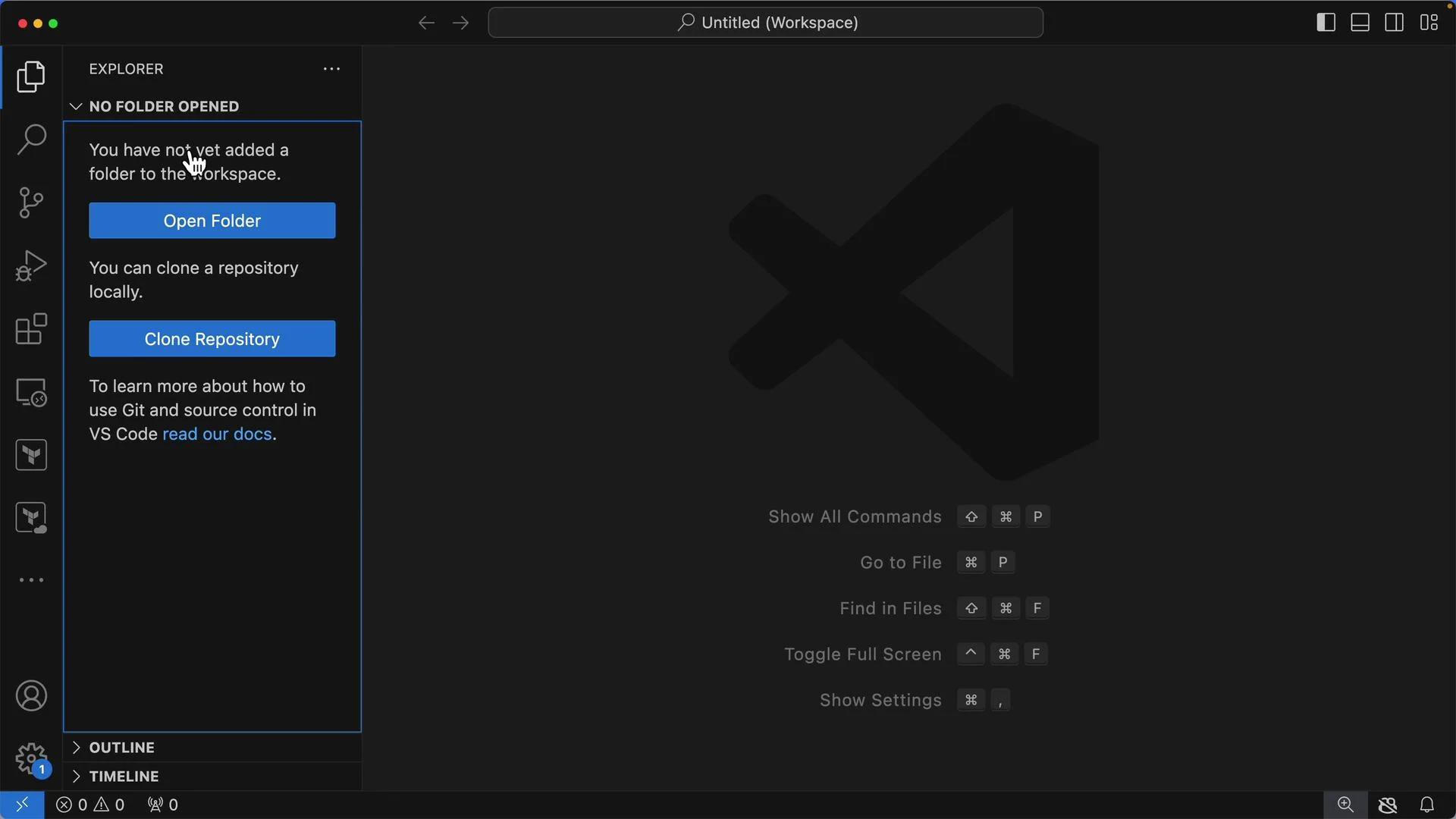This screenshot has width=1456, height=819.
Task: Toggle bottom panel visibility
Action: (x=1360, y=23)
